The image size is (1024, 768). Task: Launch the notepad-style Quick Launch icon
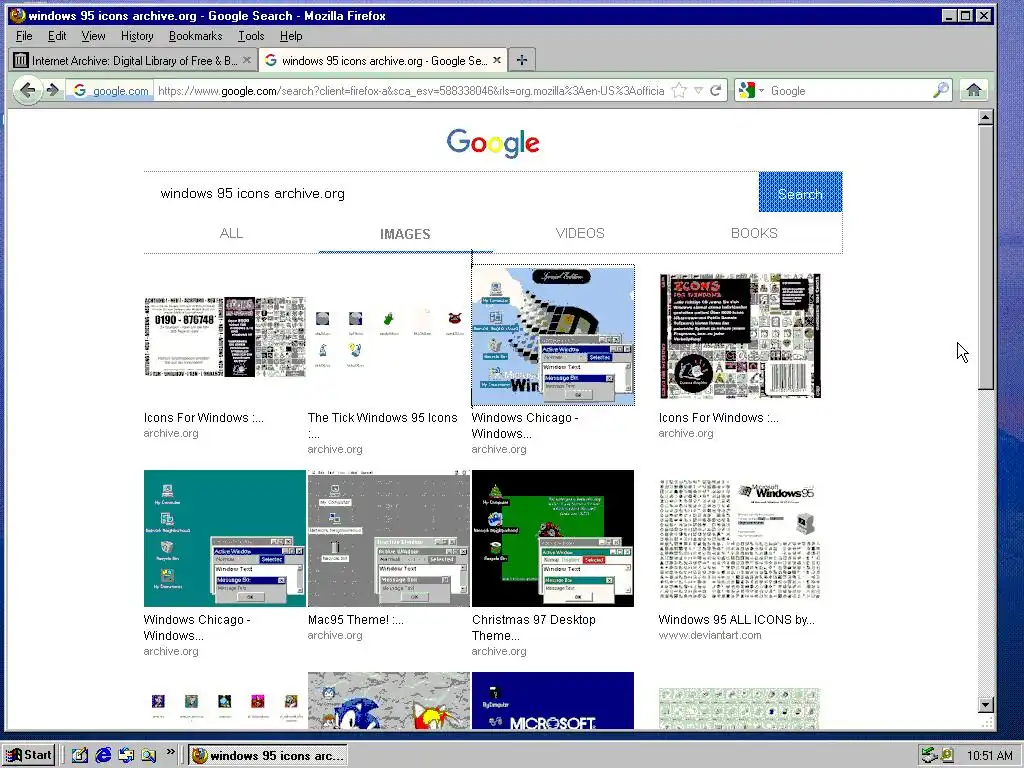coord(80,756)
